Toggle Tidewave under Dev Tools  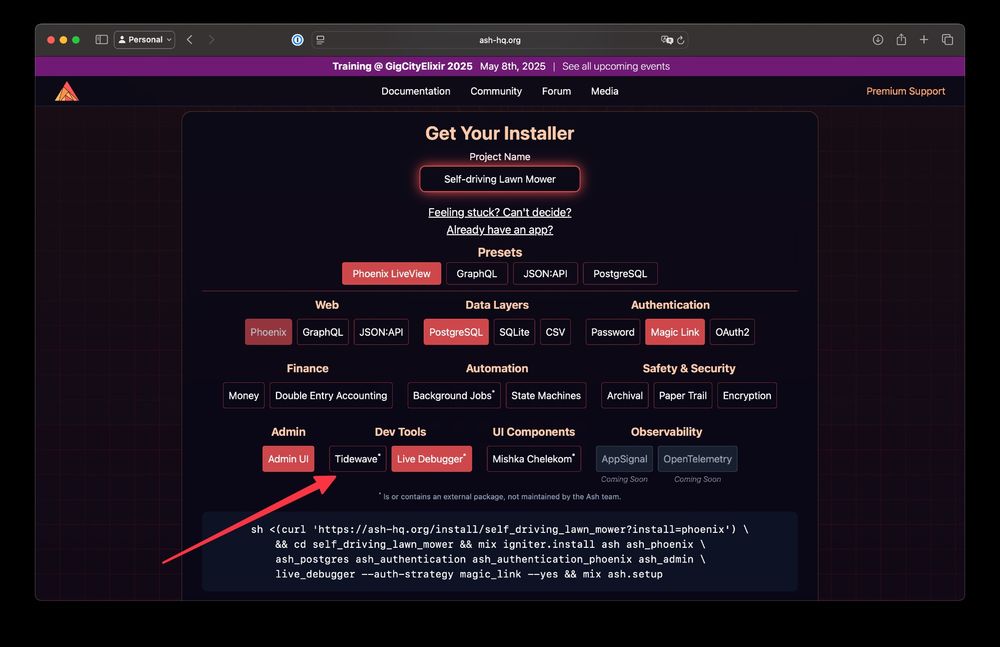[x=358, y=459]
